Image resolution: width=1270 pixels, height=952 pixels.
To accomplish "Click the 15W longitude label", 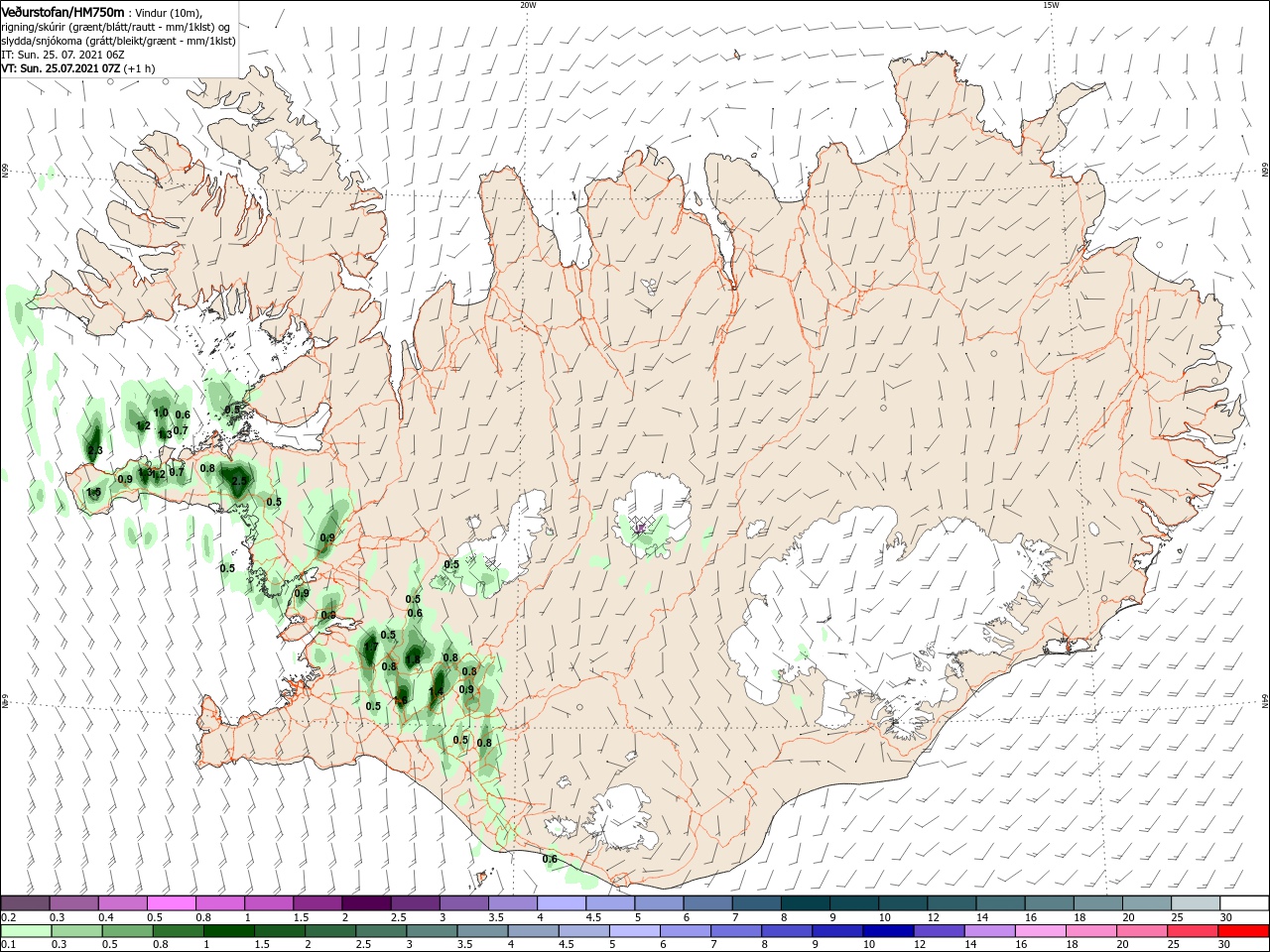I will tap(1051, 5).
